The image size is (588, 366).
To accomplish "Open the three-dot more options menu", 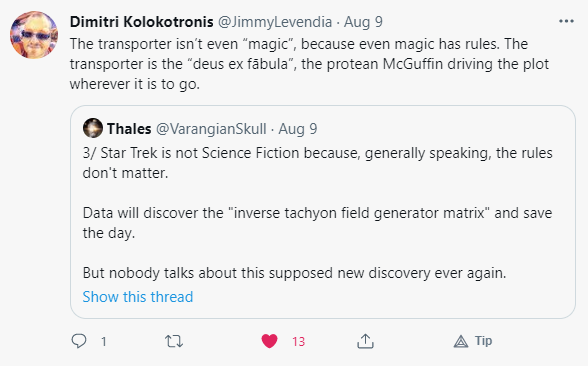I will [x=566, y=21].
